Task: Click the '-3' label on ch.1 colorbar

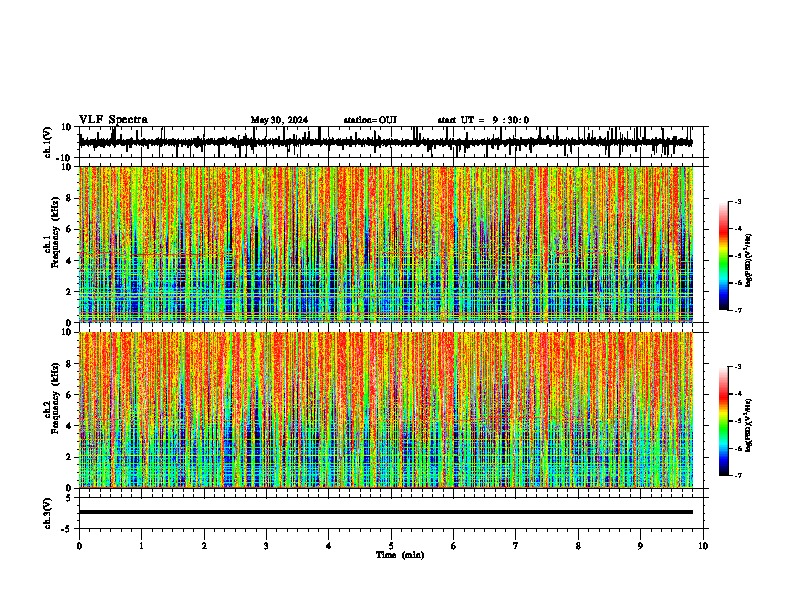Action: (737, 201)
